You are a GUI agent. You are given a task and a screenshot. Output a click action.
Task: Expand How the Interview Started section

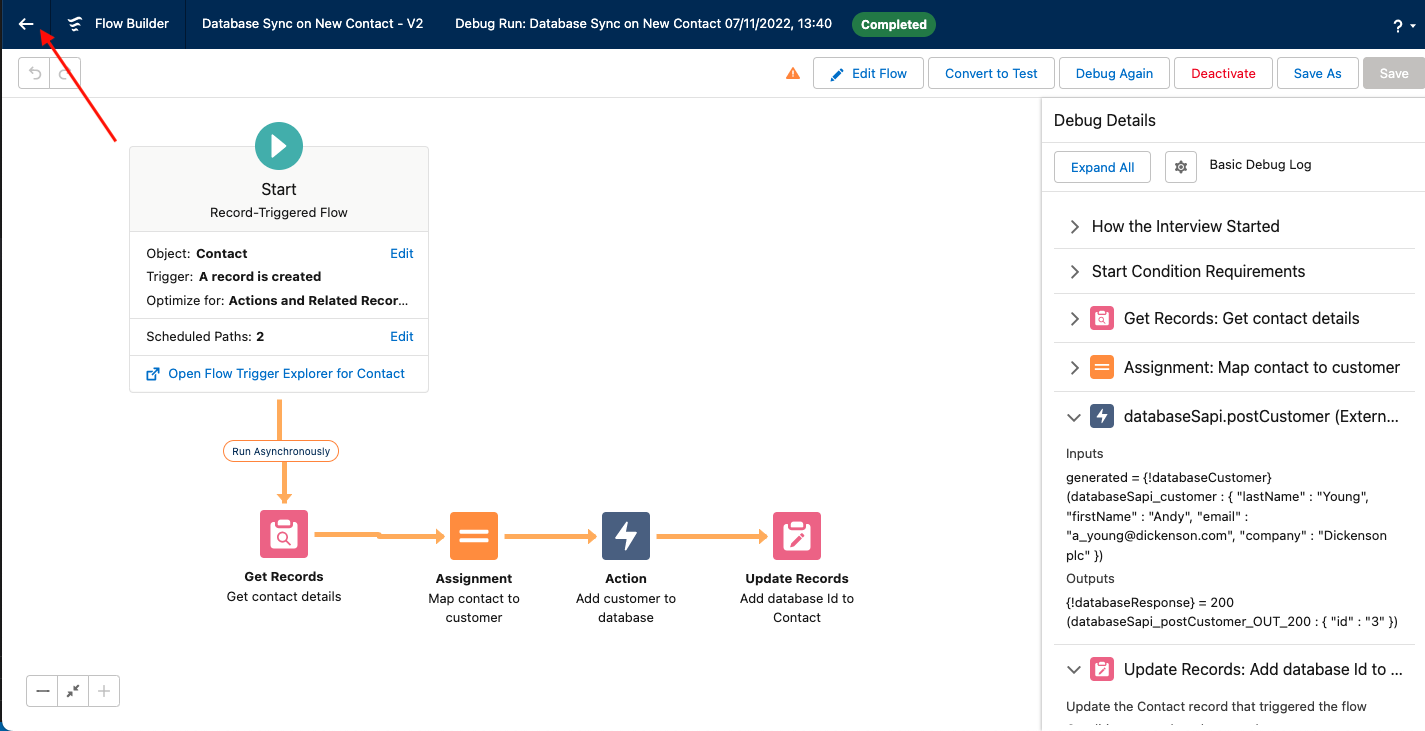tap(1075, 227)
